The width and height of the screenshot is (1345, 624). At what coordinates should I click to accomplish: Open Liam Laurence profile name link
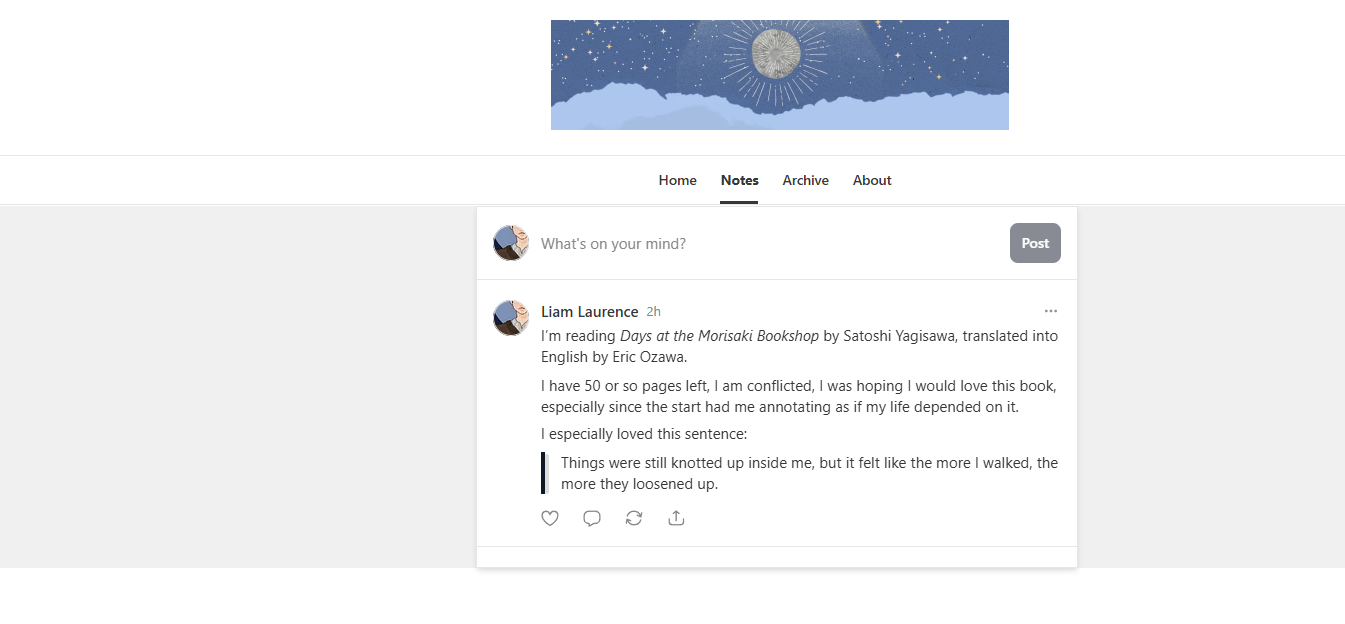589,312
